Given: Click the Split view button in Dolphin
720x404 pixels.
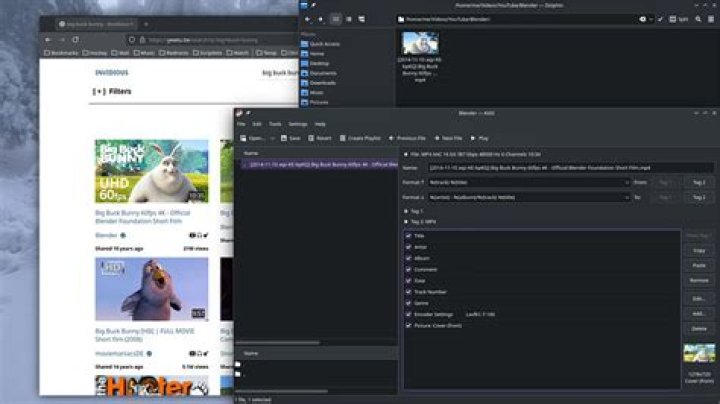Looking at the screenshot, I should click(x=678, y=19).
